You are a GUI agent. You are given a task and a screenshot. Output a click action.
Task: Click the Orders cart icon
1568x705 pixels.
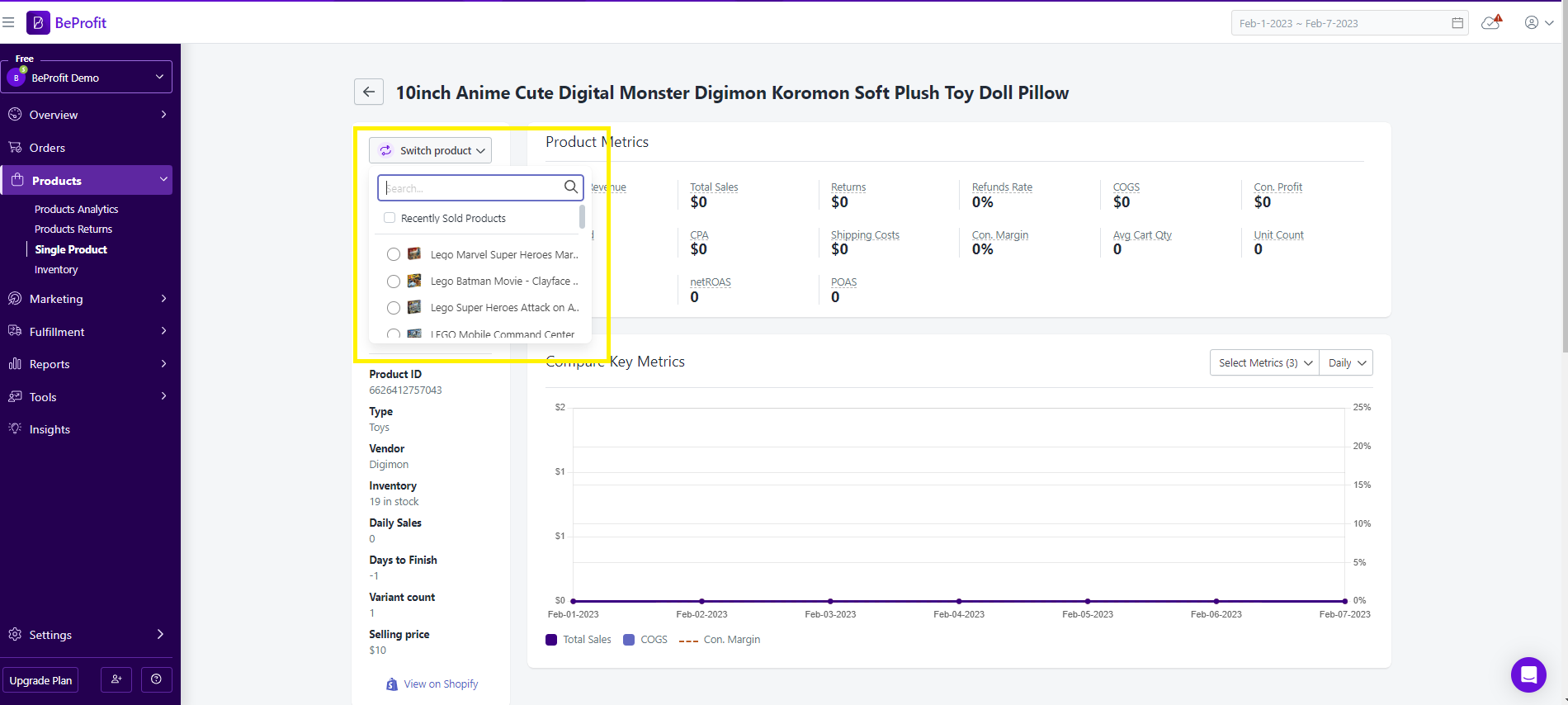click(15, 147)
